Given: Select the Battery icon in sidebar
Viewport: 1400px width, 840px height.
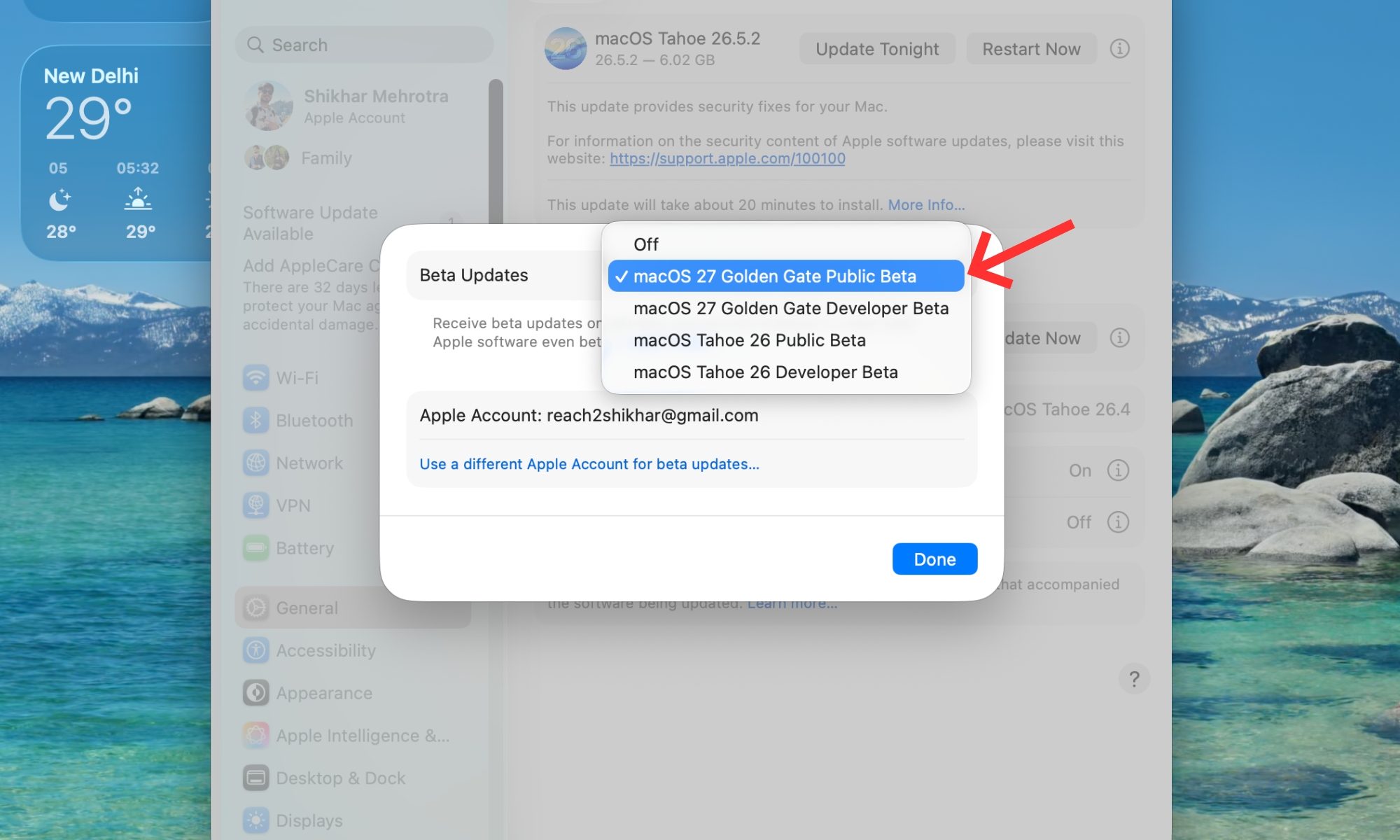Looking at the screenshot, I should tap(256, 548).
